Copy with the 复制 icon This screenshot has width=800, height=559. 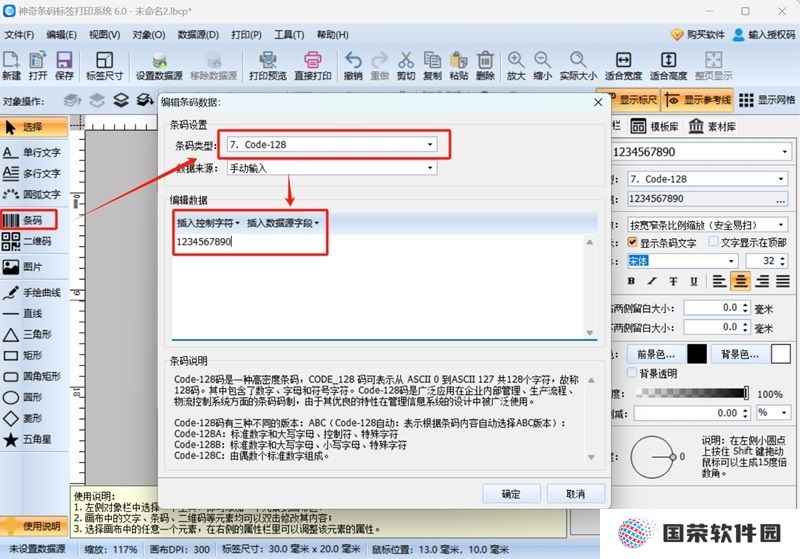(x=432, y=65)
